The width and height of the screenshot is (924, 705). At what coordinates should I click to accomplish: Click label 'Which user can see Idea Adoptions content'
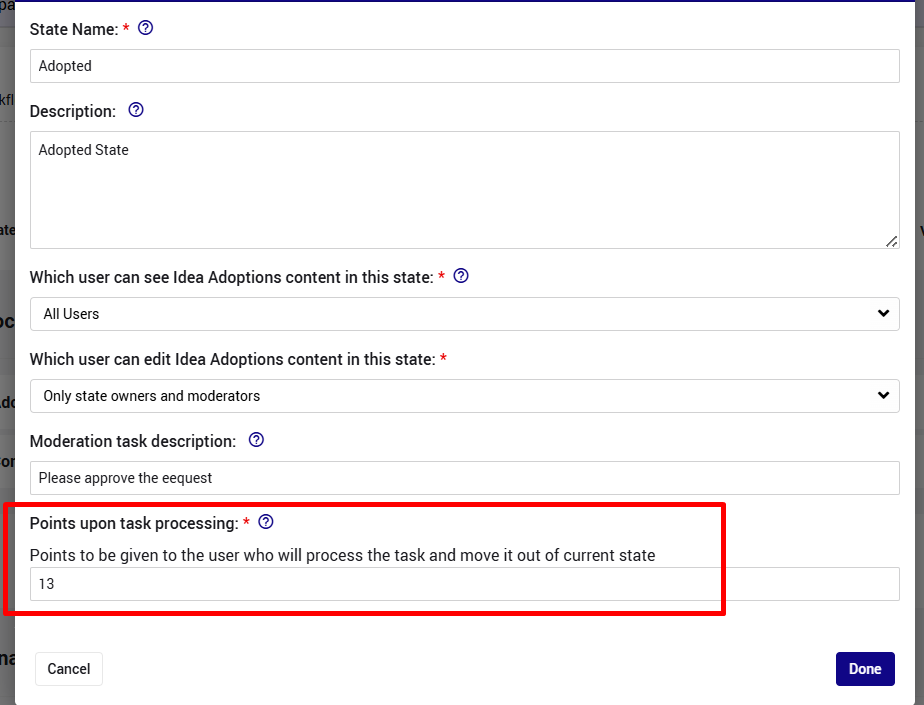[x=232, y=277]
